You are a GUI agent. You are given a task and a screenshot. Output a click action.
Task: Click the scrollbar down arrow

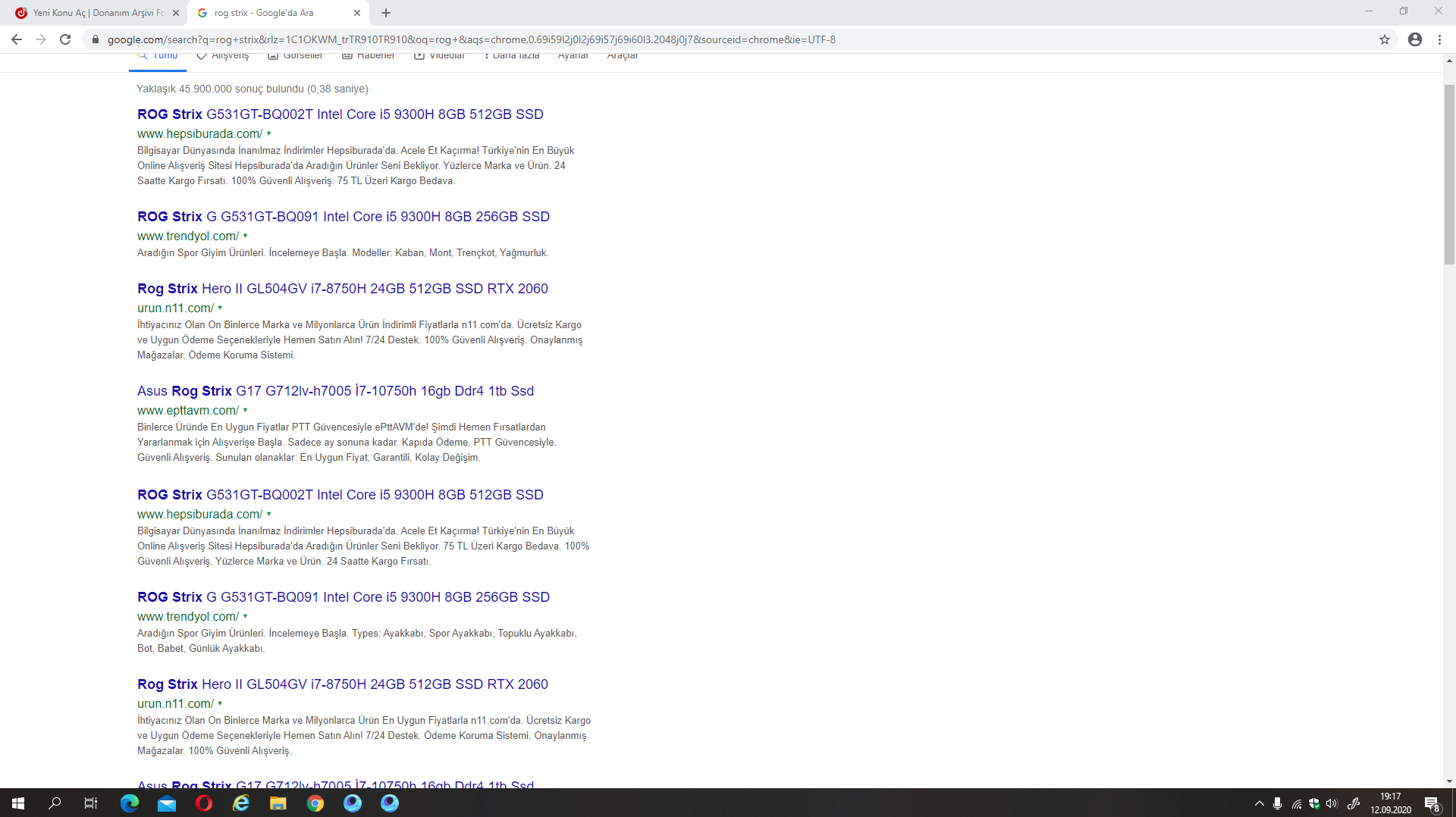click(x=1449, y=781)
